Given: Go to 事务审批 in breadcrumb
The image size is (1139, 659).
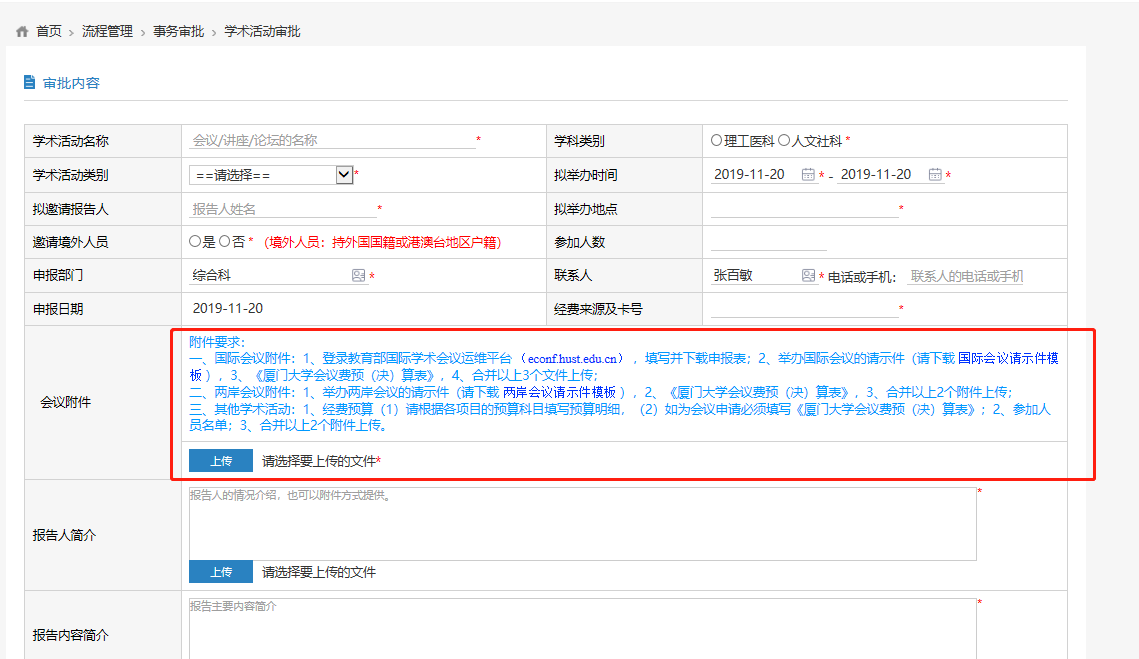Looking at the screenshot, I should tap(178, 32).
